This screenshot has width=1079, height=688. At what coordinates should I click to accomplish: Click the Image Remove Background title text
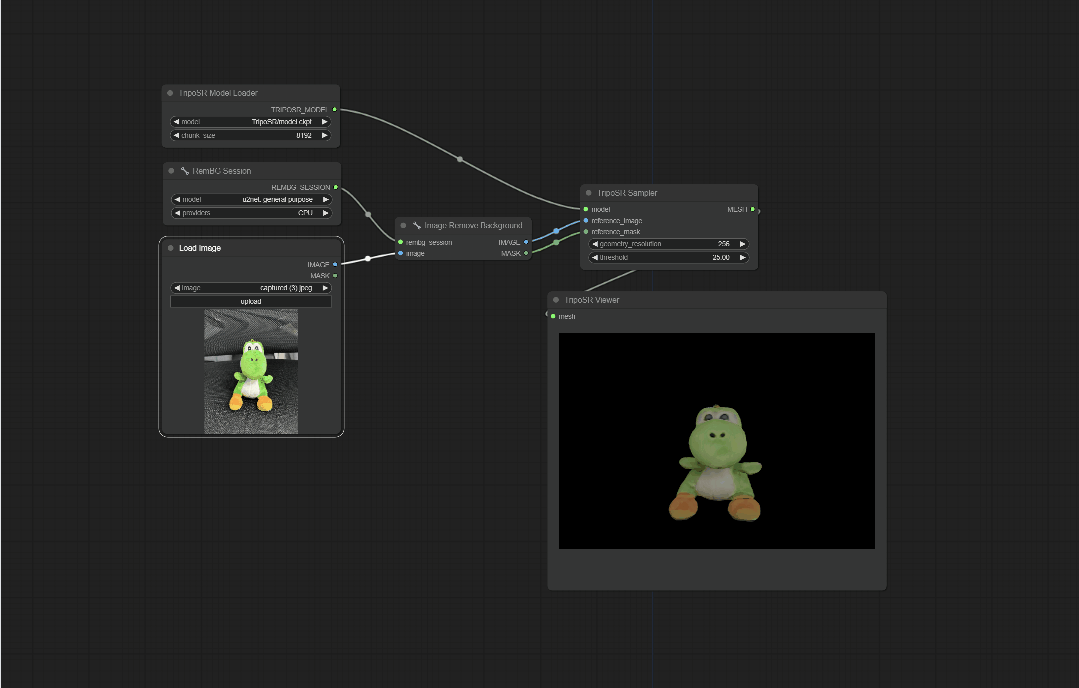point(473,225)
